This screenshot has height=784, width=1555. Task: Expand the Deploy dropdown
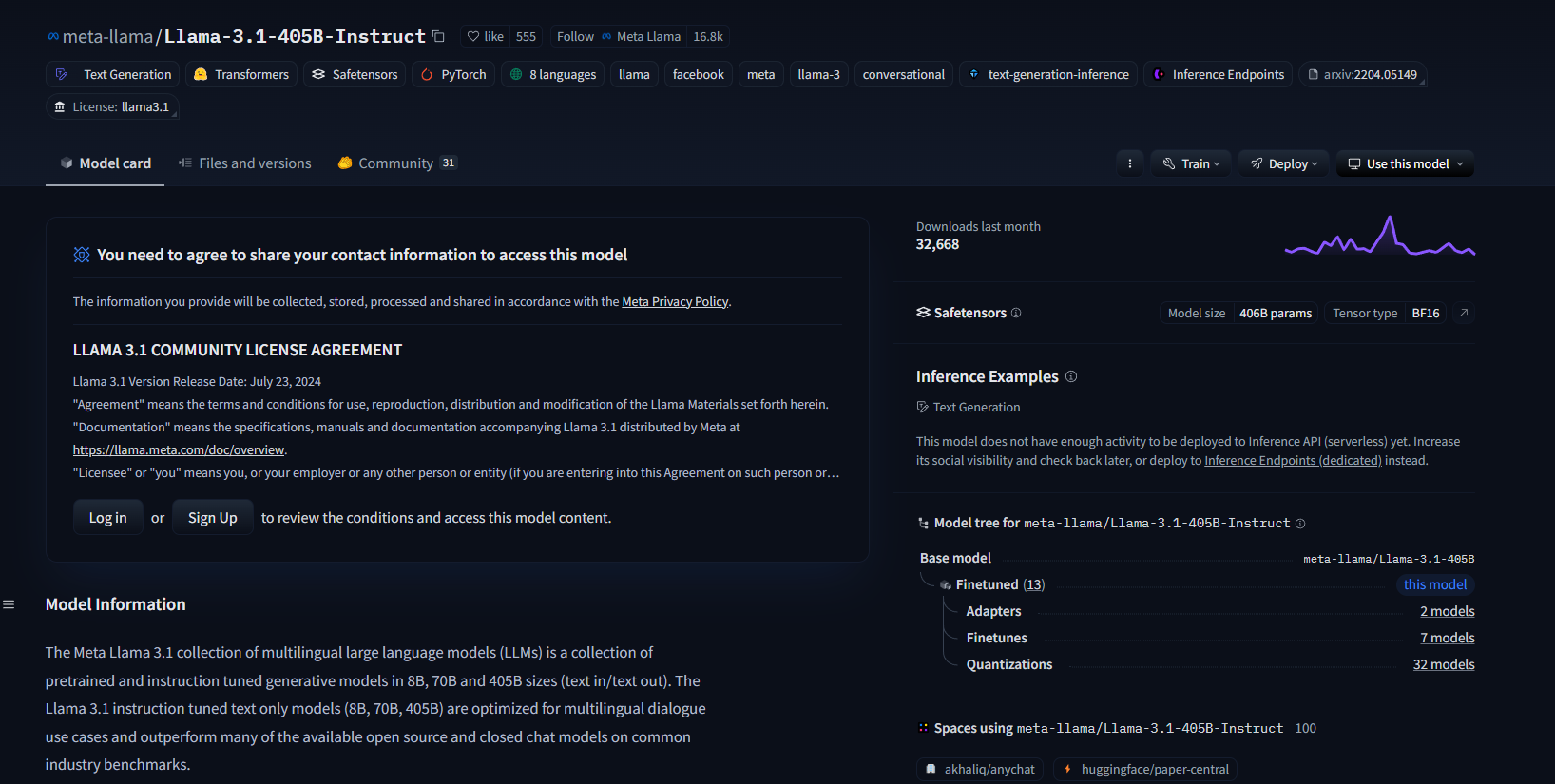1283,163
